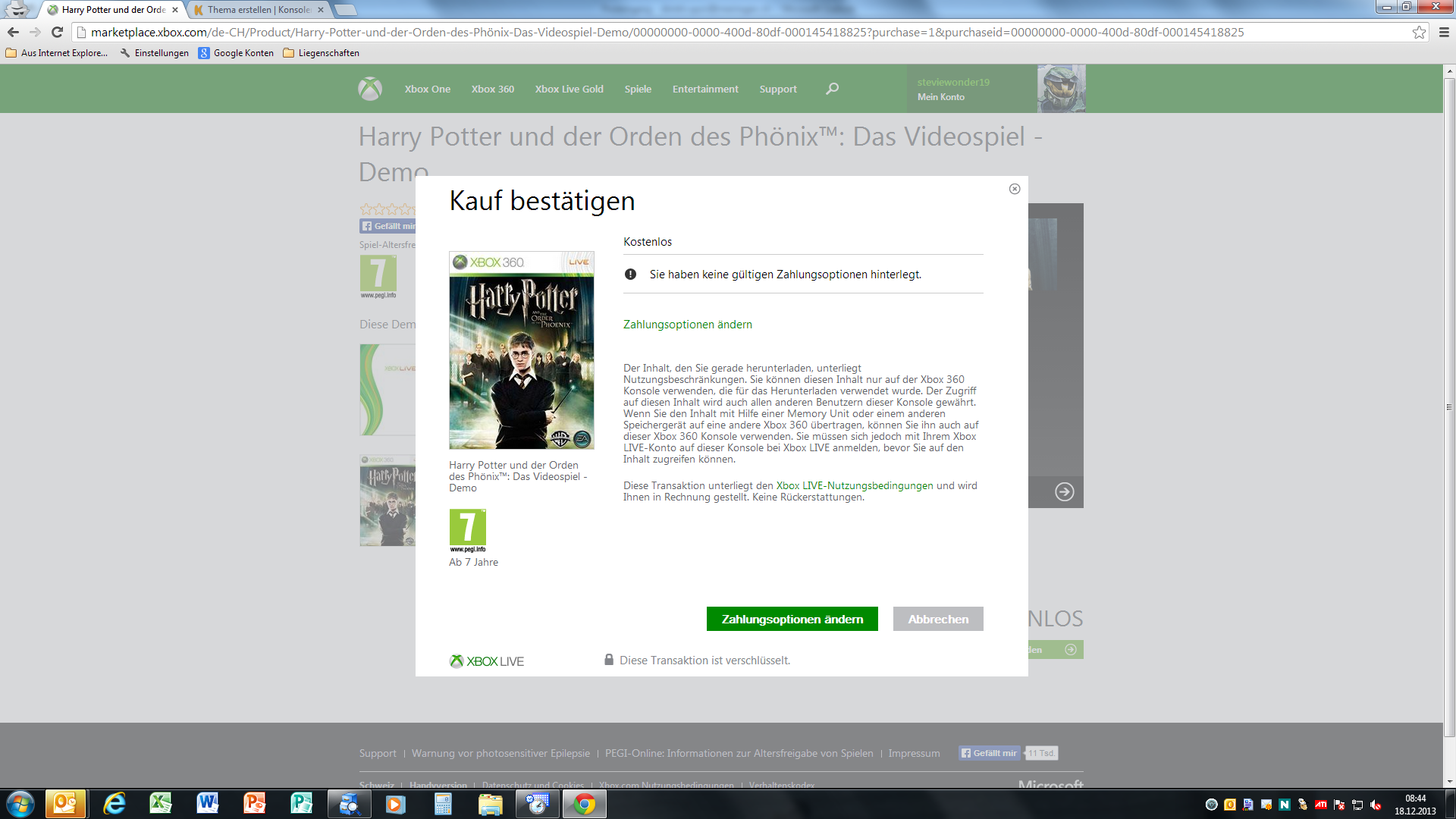1456x819 pixels.
Task: Close the Harry Potter browser tab
Action: (x=175, y=10)
